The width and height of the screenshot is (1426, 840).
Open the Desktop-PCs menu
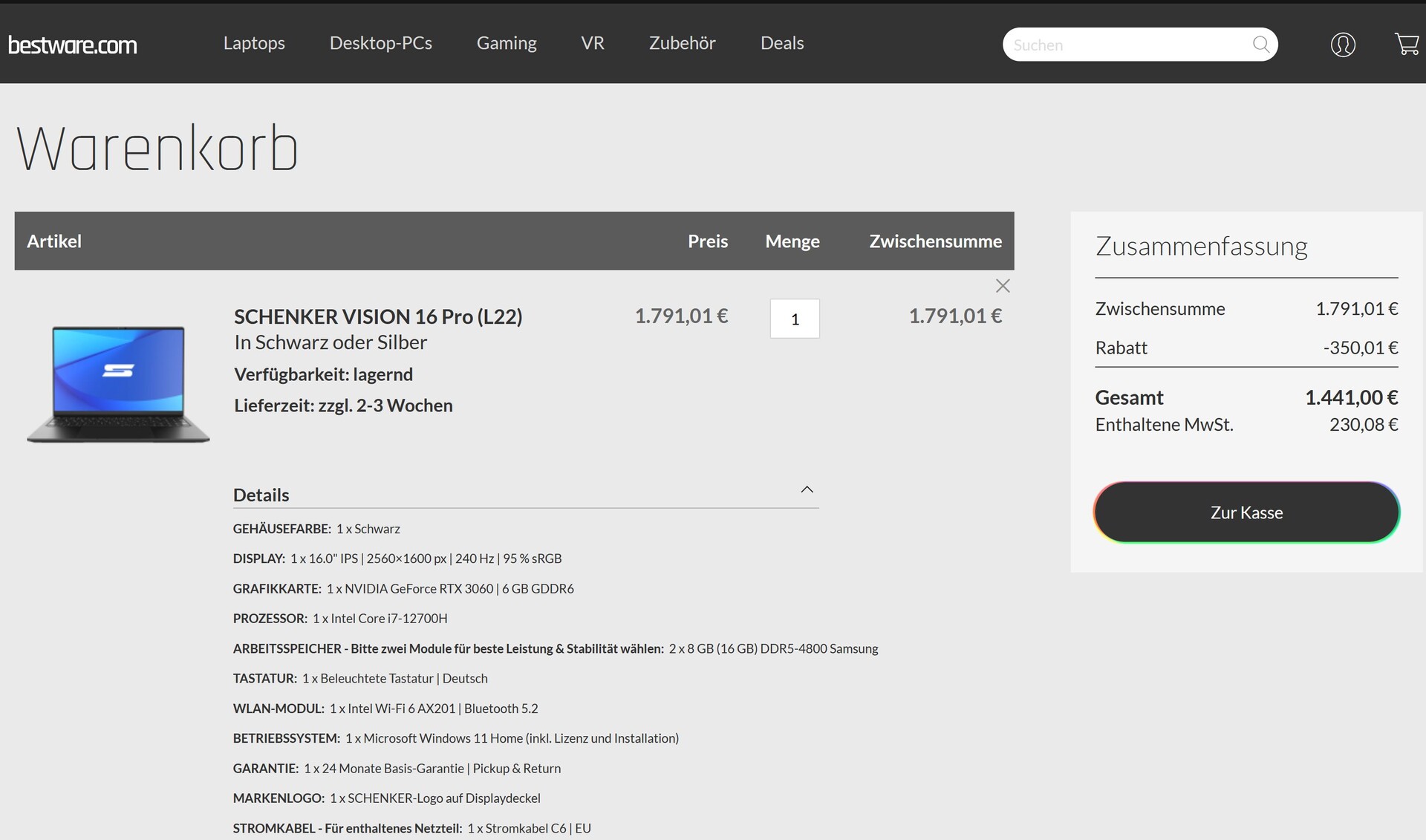[x=380, y=43]
